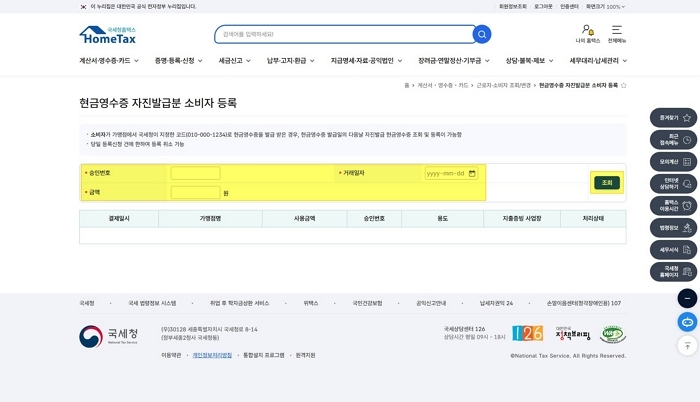Click the 126 call center logo
700x402 pixels.
point(528,333)
